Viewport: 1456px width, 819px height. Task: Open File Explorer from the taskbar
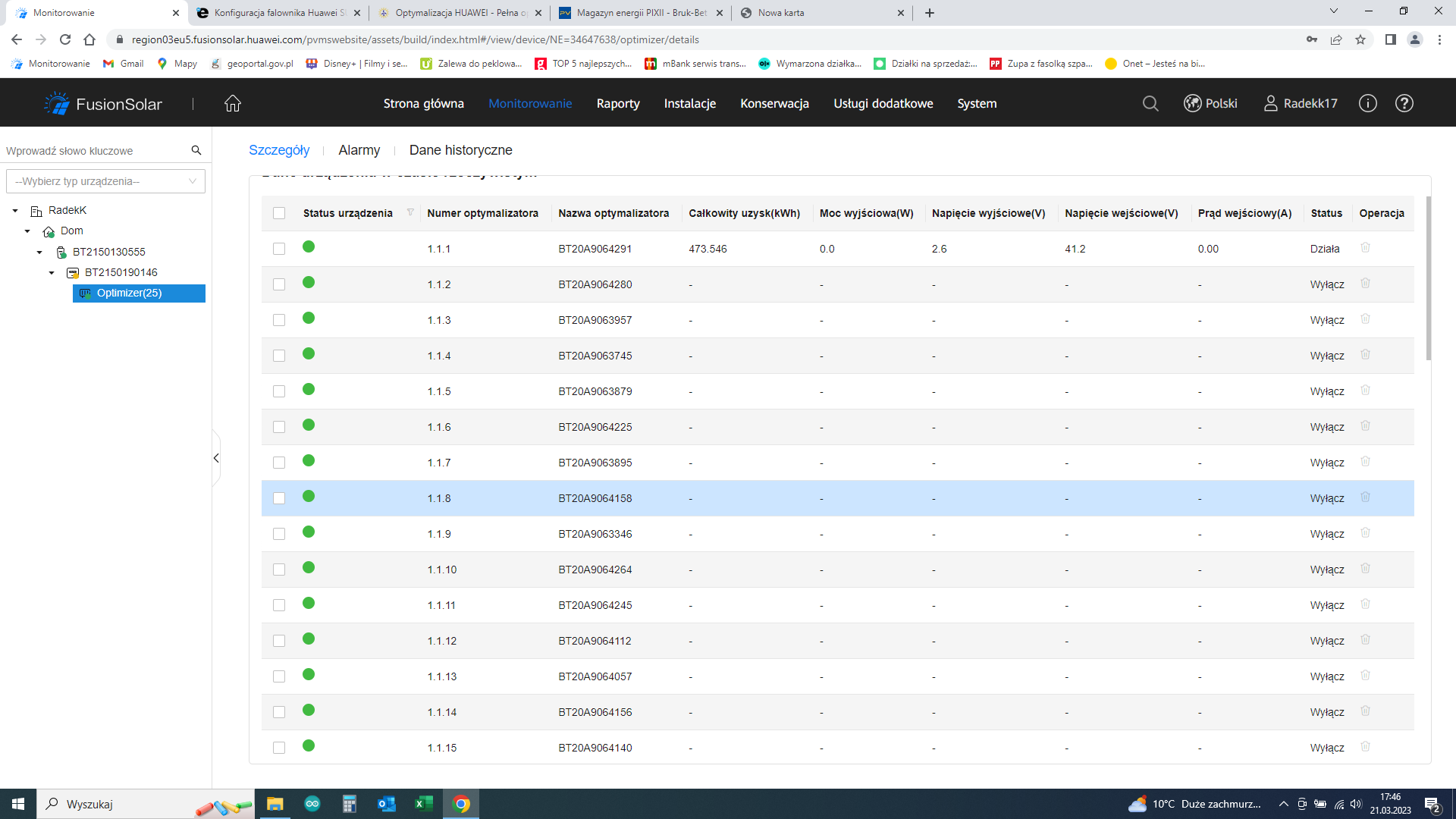pyautogui.click(x=275, y=804)
